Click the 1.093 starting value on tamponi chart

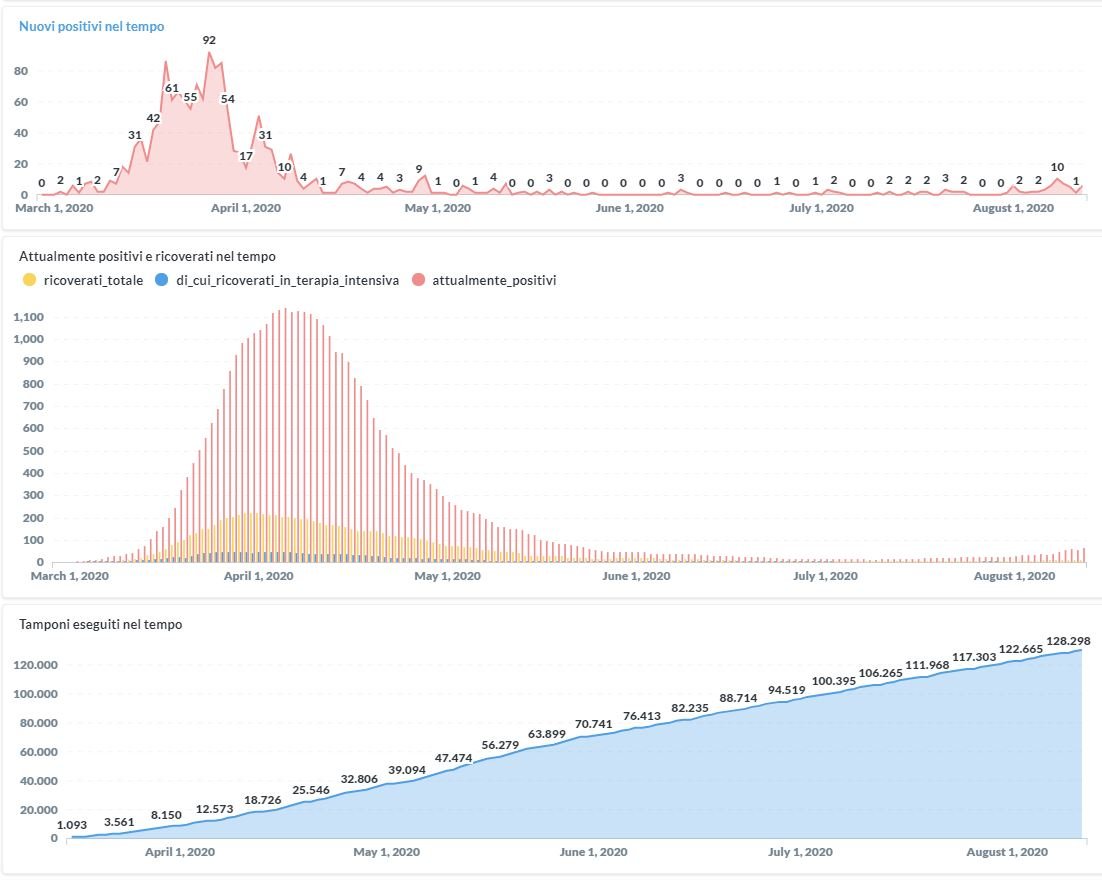click(73, 825)
